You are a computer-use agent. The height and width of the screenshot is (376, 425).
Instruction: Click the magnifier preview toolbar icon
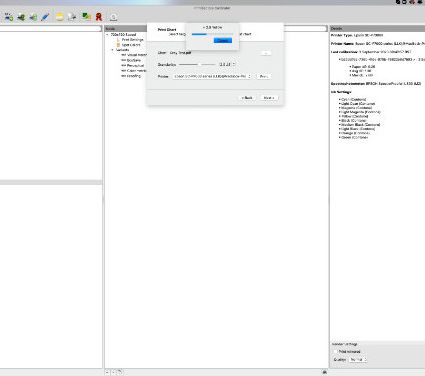[113, 17]
